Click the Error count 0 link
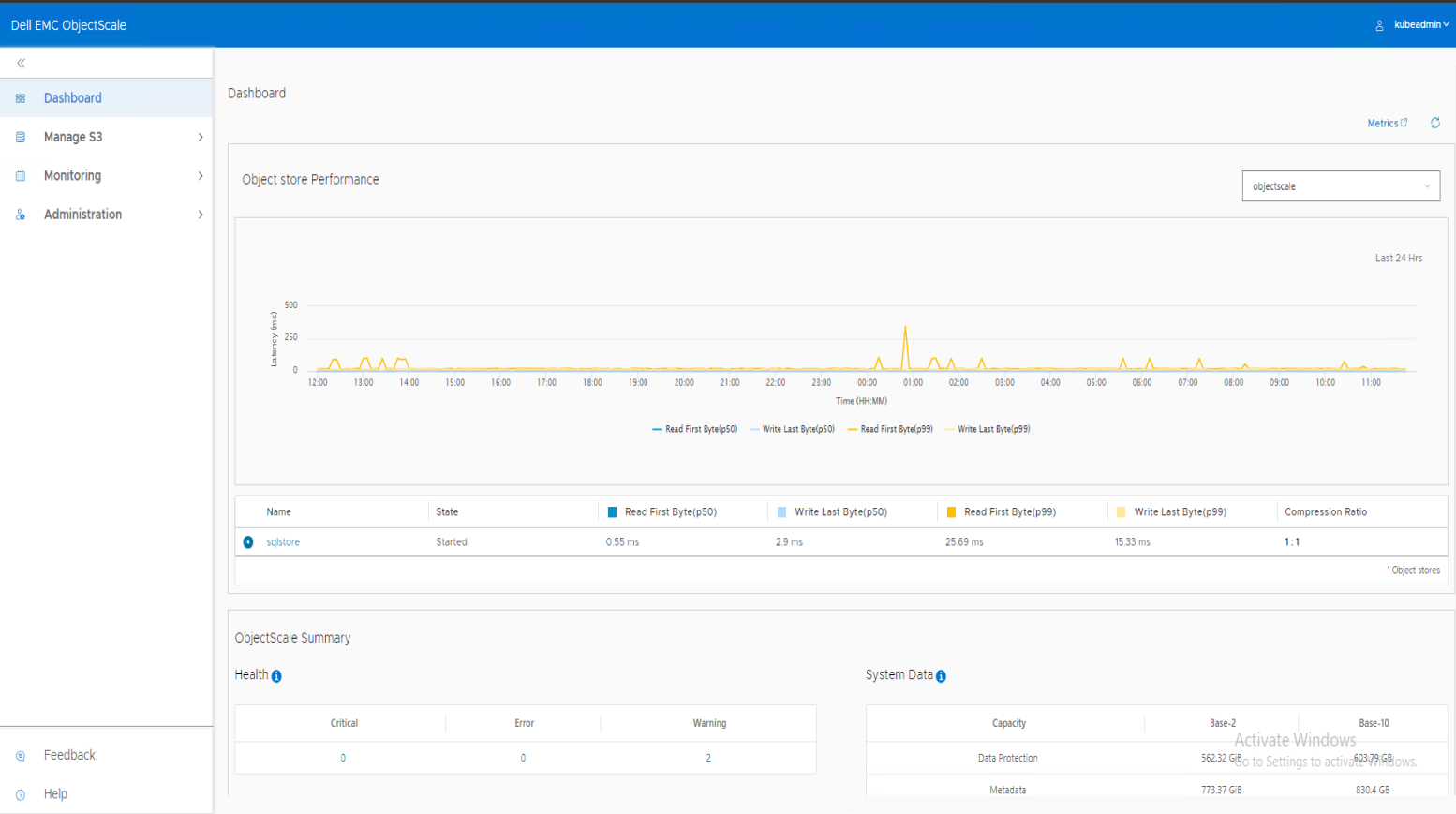The image size is (1456, 814). pos(523,758)
